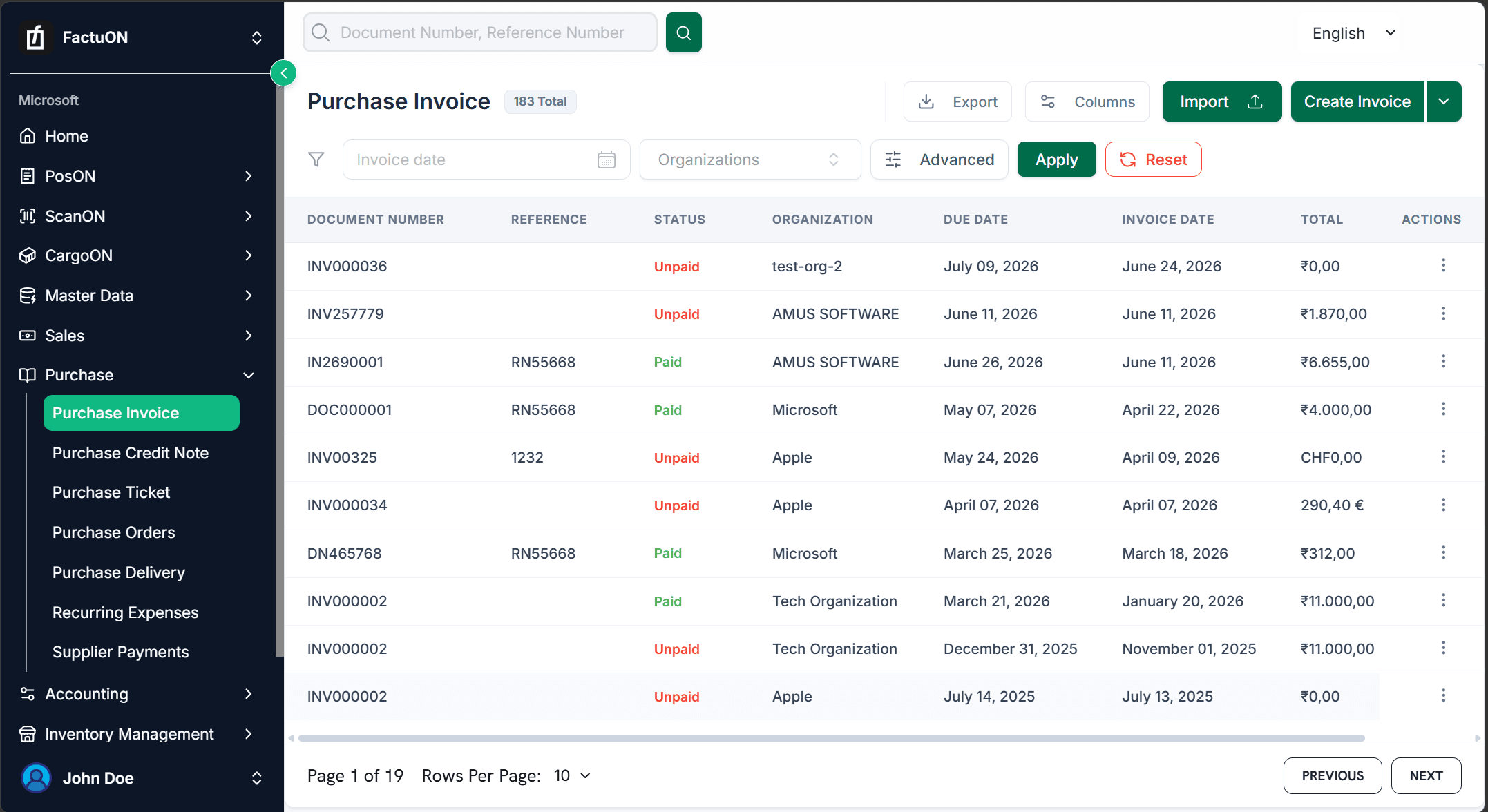This screenshot has height=812, width=1488.
Task: Go to NEXT page
Action: coord(1426,776)
